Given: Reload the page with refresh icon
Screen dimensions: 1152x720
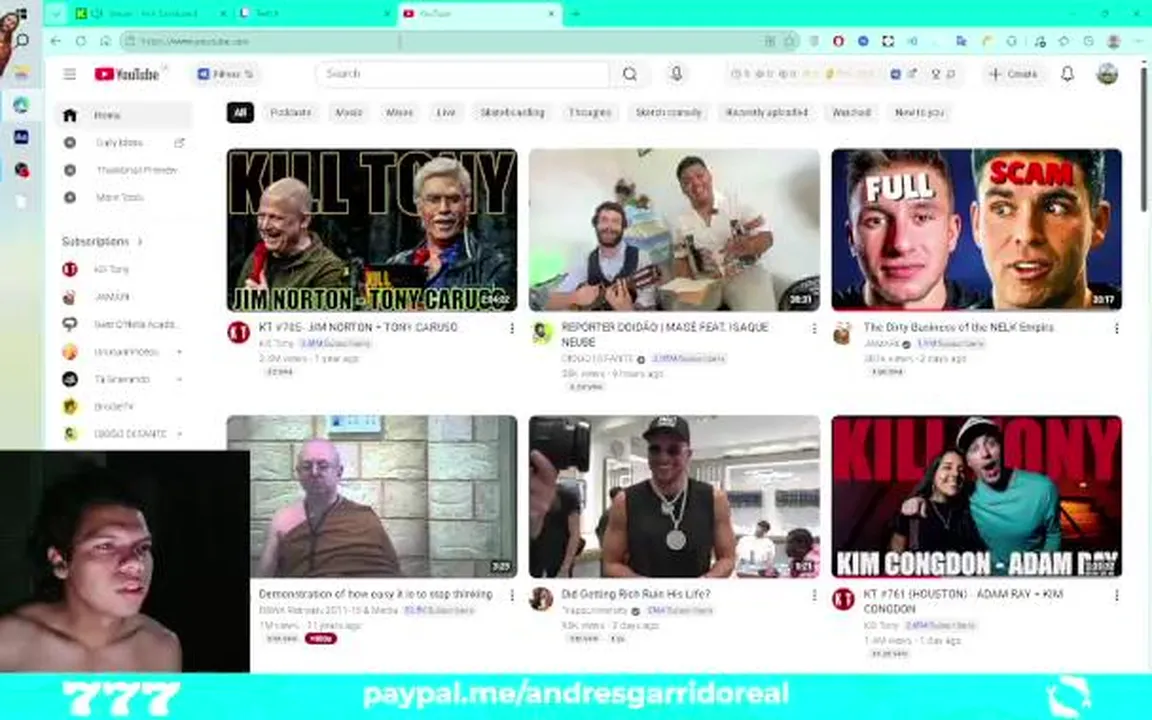Looking at the screenshot, I should (81, 41).
